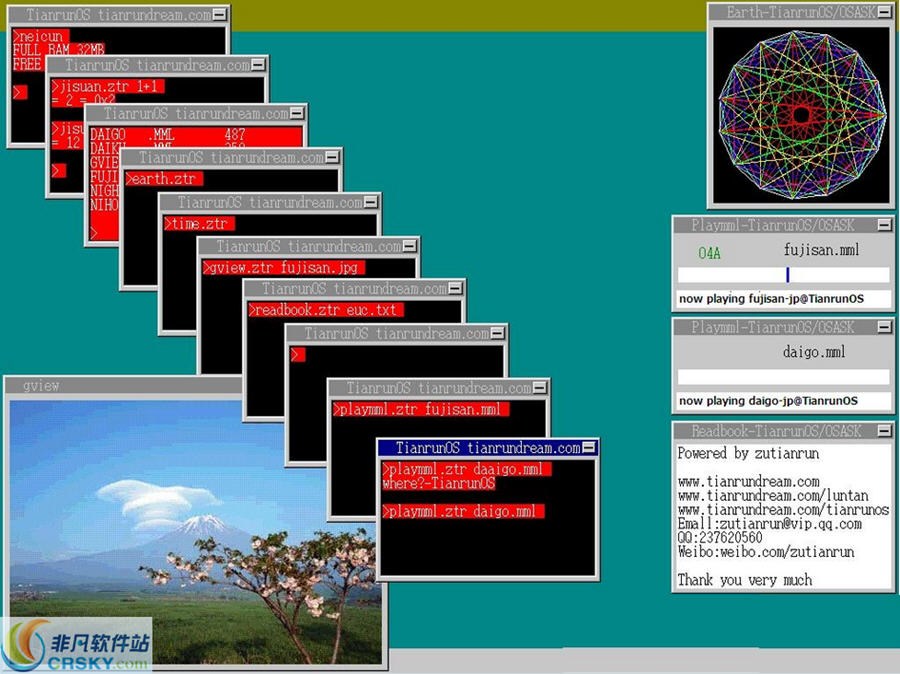Click the now playing fujisan-jp status bar
Viewport: 900px width, 674px height.
pos(783,297)
